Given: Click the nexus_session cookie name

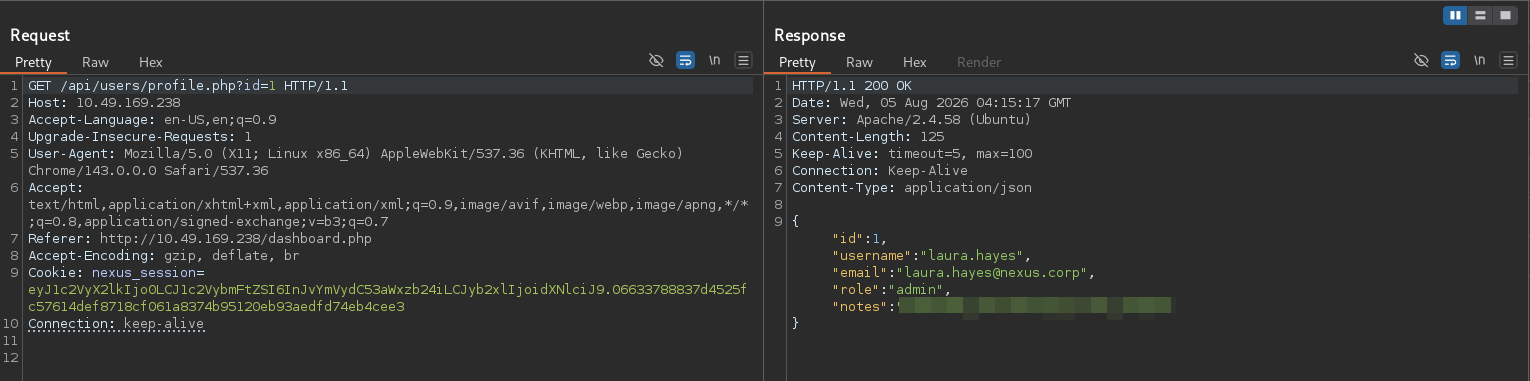Looking at the screenshot, I should coord(144,273).
